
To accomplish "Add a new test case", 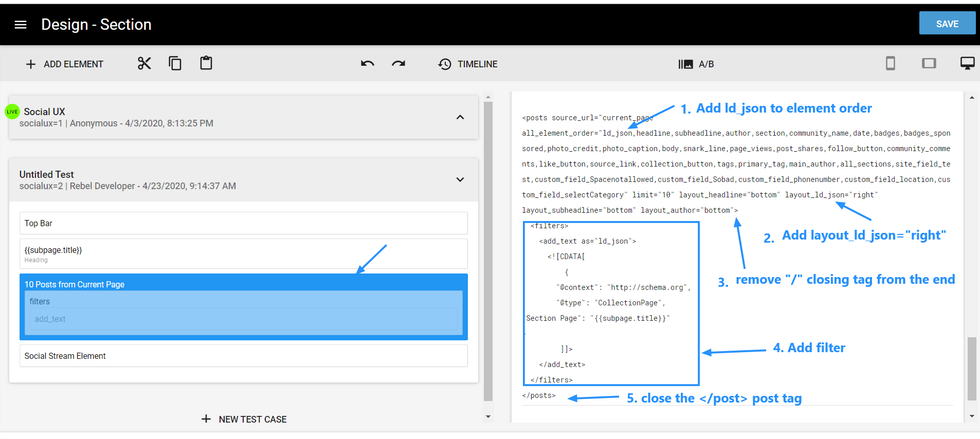I will pos(243,419).
